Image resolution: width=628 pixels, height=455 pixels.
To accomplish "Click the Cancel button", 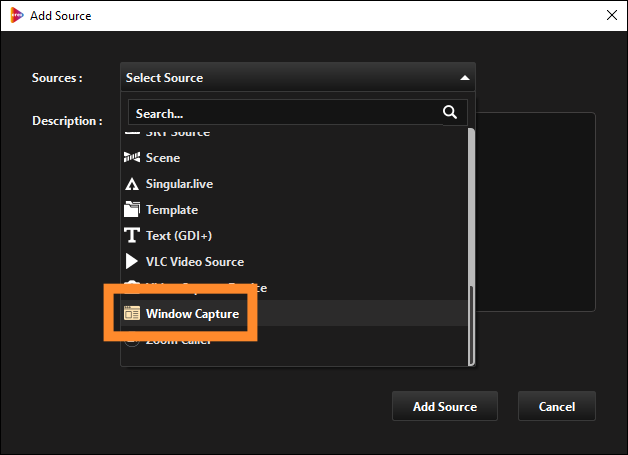I will 557,406.
